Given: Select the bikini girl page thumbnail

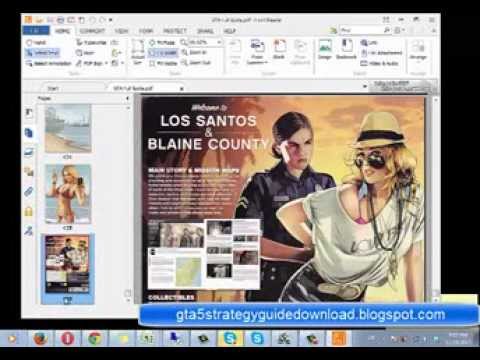Looking at the screenshot, I should point(68,194).
